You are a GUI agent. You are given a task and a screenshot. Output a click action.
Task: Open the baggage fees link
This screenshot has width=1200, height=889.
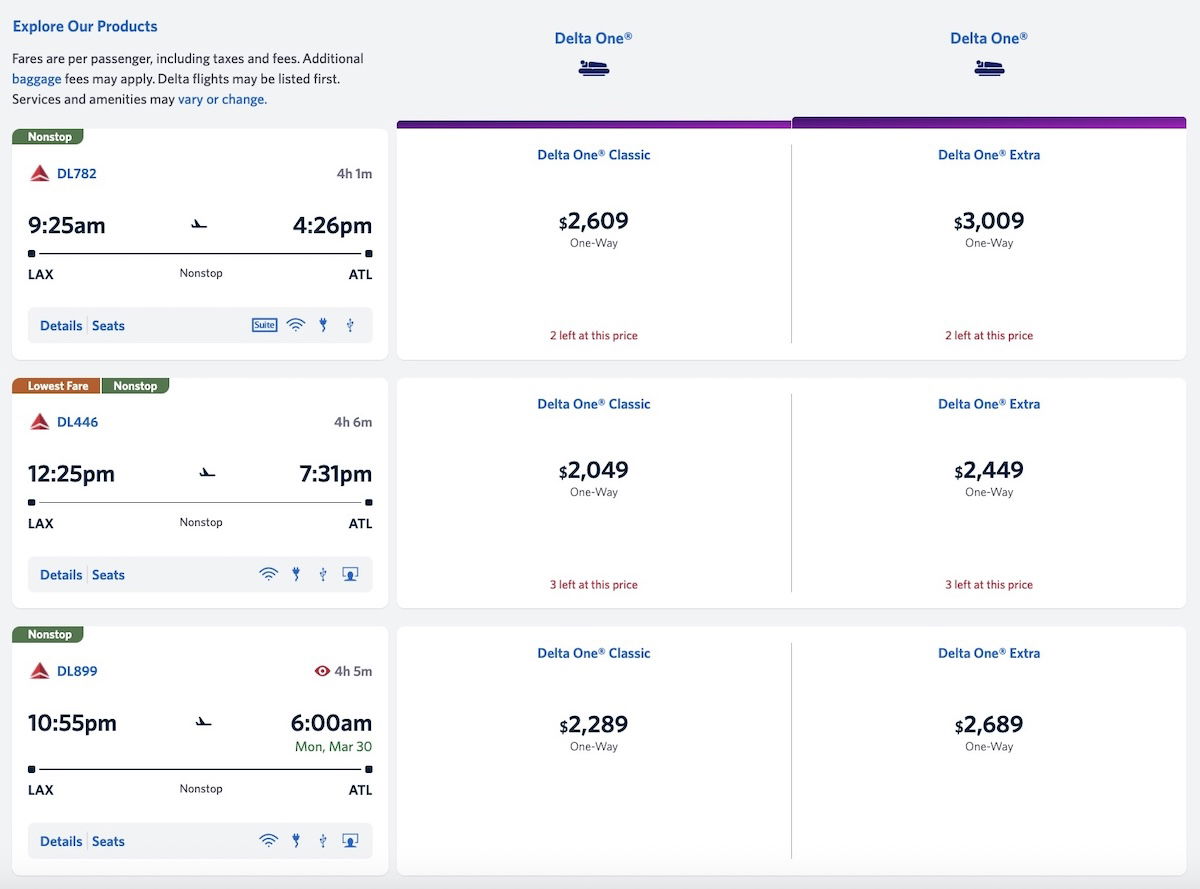pos(37,77)
